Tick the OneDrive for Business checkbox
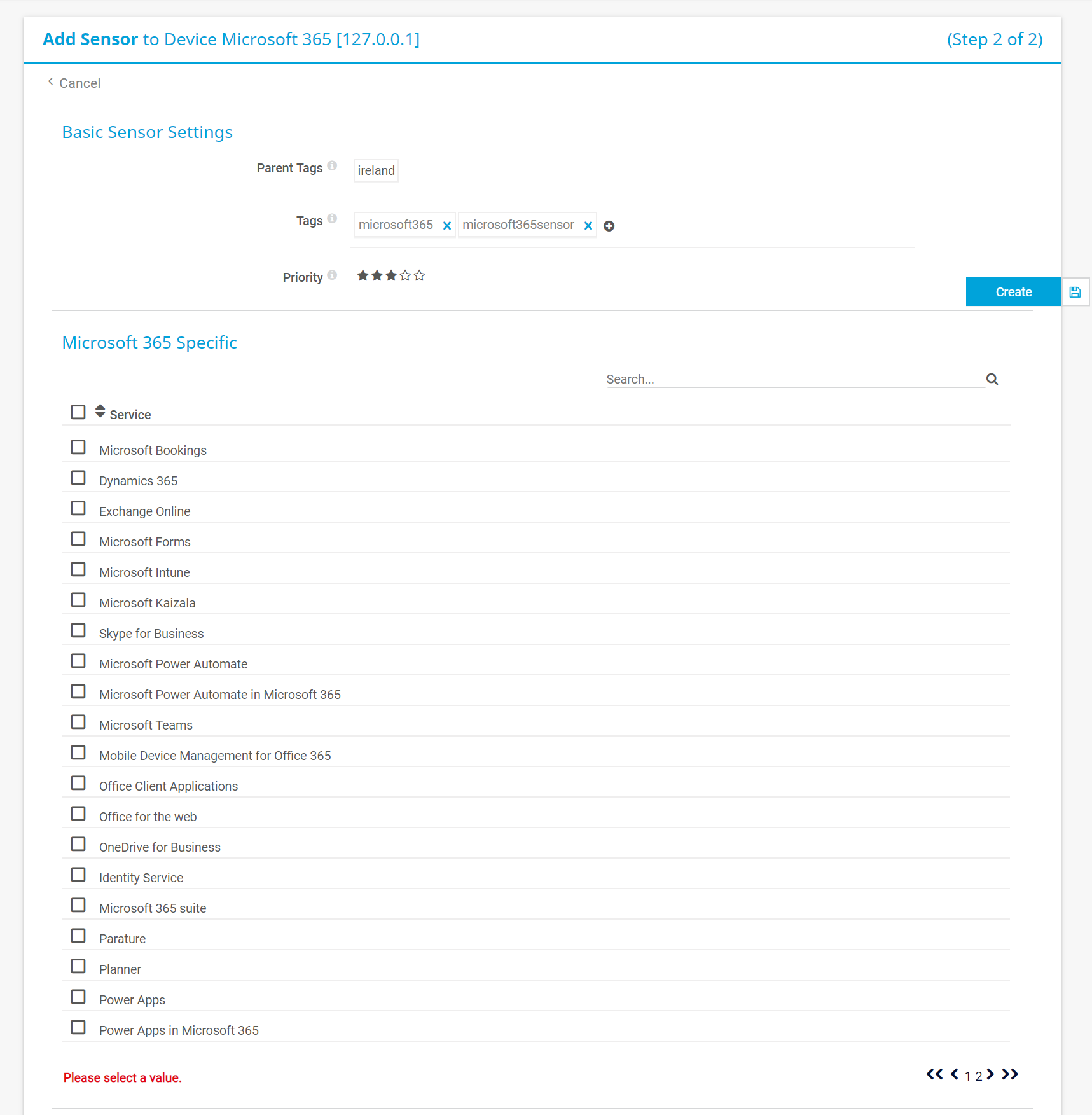Screen dimensions: 1092x1115 78,844
